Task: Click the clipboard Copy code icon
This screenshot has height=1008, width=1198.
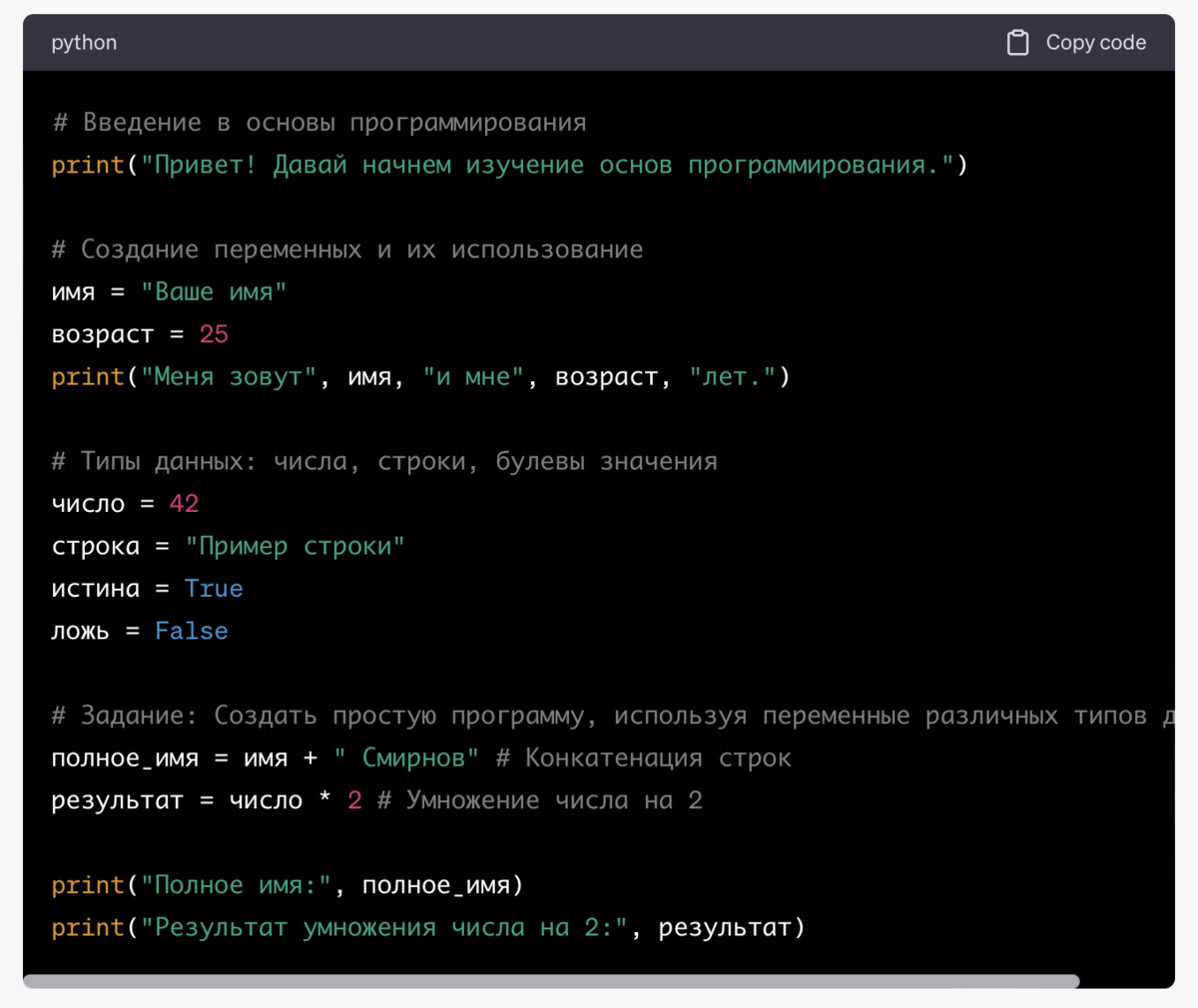Action: (x=1017, y=42)
